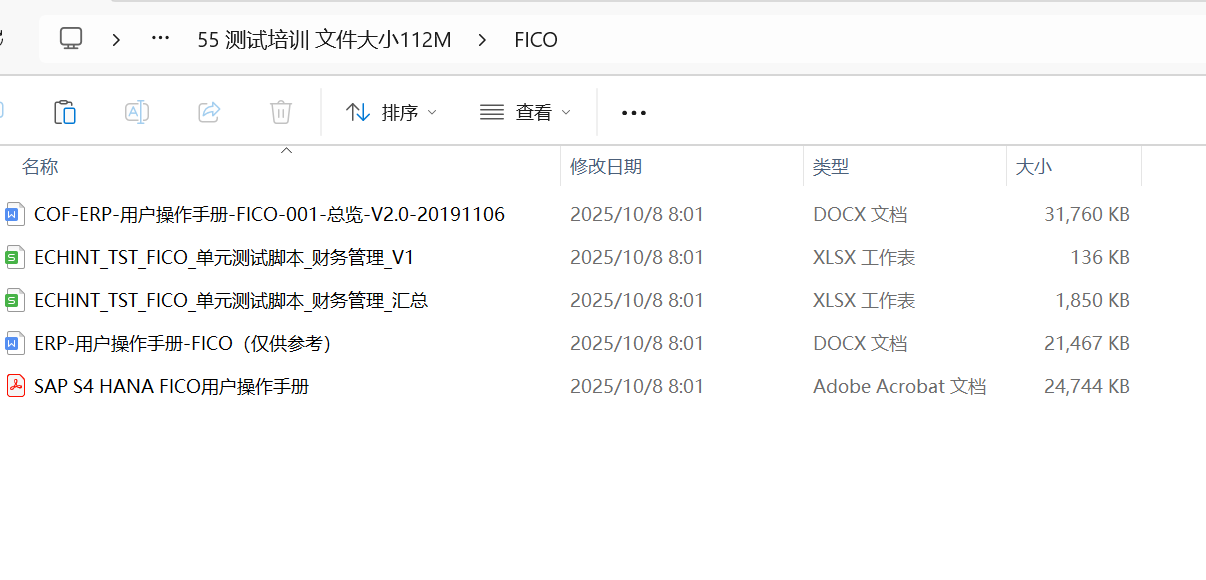Image resolution: width=1206 pixels, height=580 pixels.
Task: Select ERP-用户操作手册-FICO（仅供参考）file
Action: pos(183,343)
